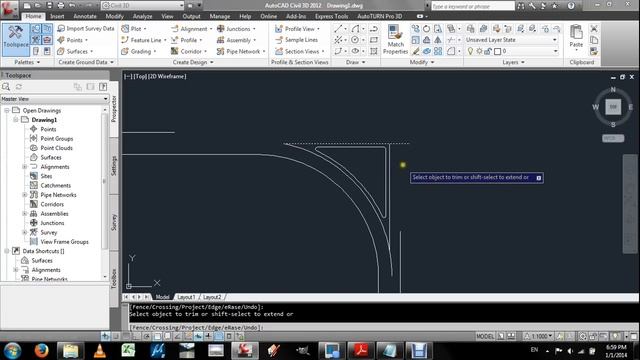Open the Toolspace palette button
640x360 pixels.
point(16,40)
